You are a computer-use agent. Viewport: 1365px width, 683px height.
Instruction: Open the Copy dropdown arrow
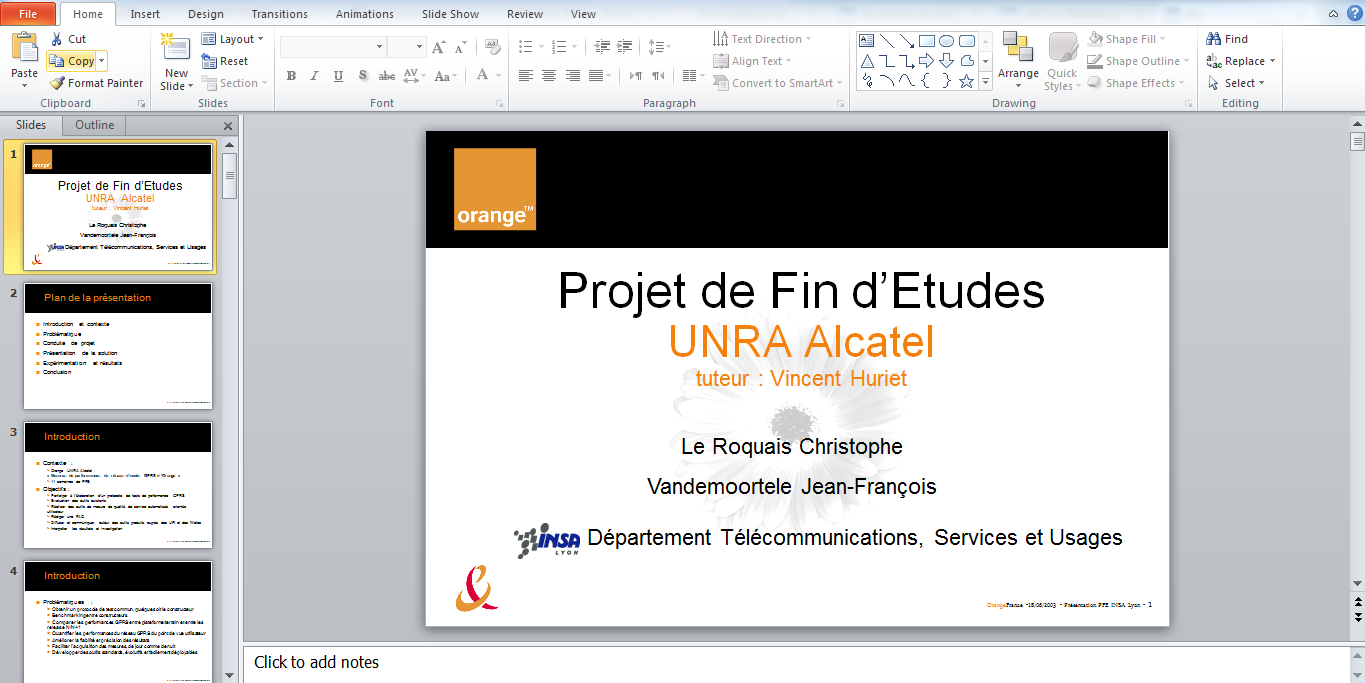click(x=102, y=61)
